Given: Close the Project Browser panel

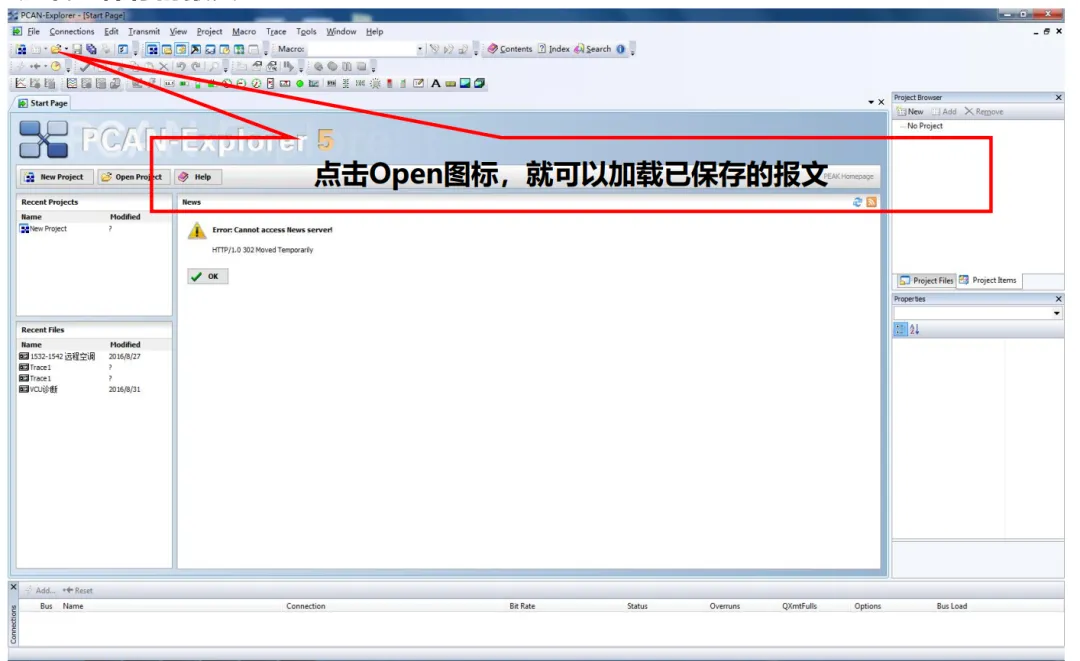Looking at the screenshot, I should click(x=1059, y=98).
